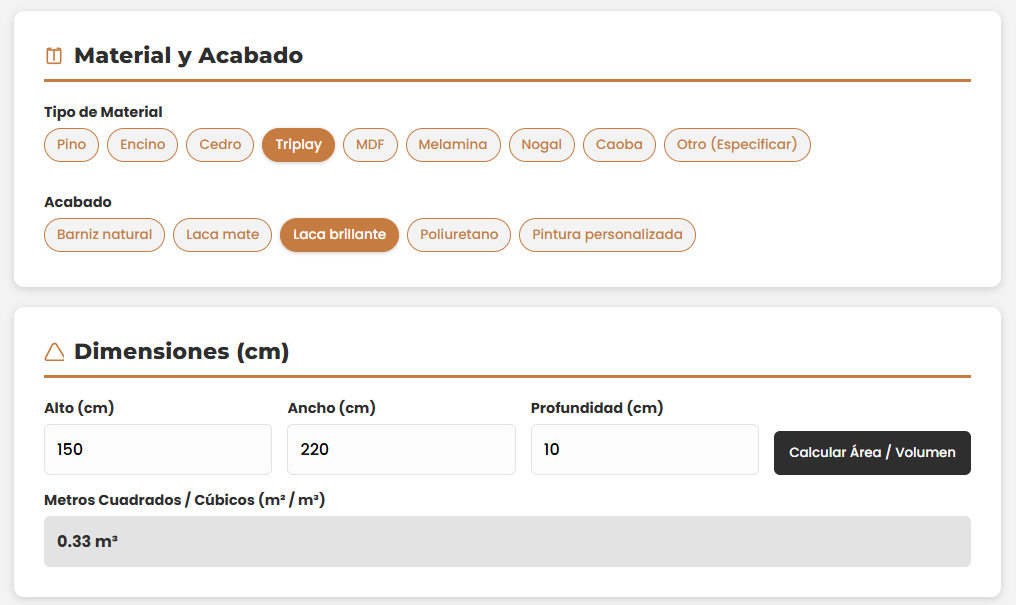This screenshot has height=605, width=1016.
Task: Select Pintura personalizada finish
Action: click(607, 235)
